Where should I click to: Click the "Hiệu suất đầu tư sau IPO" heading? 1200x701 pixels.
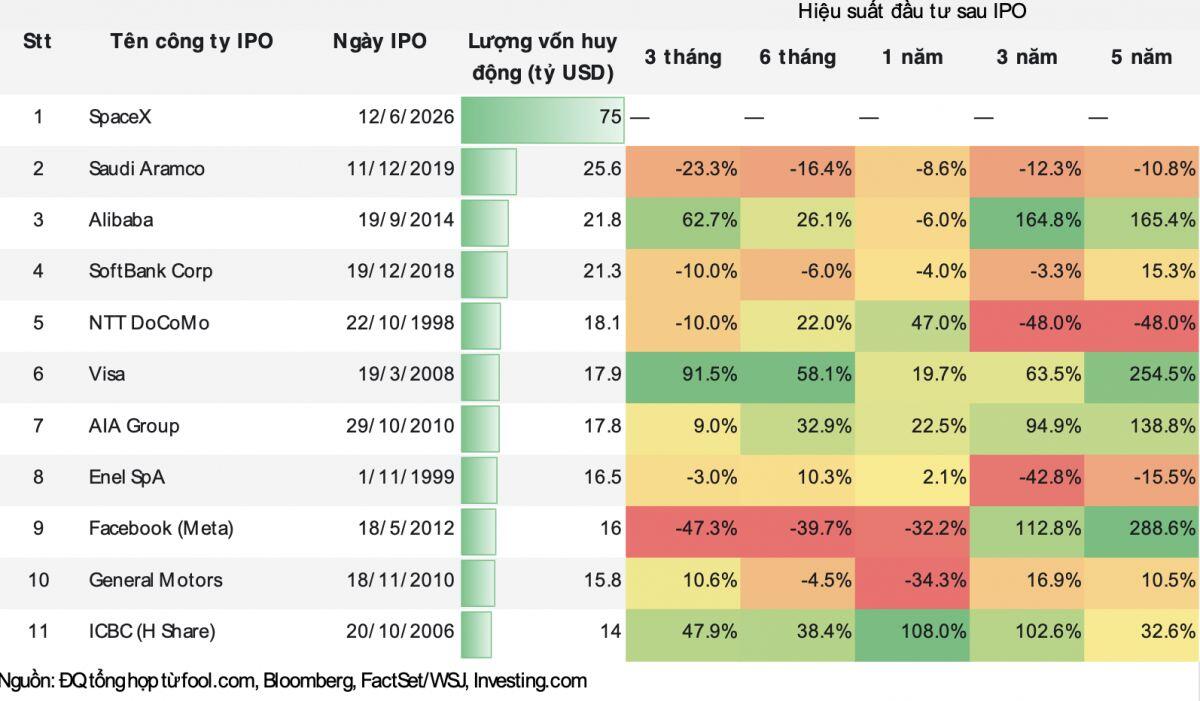[x=912, y=12]
